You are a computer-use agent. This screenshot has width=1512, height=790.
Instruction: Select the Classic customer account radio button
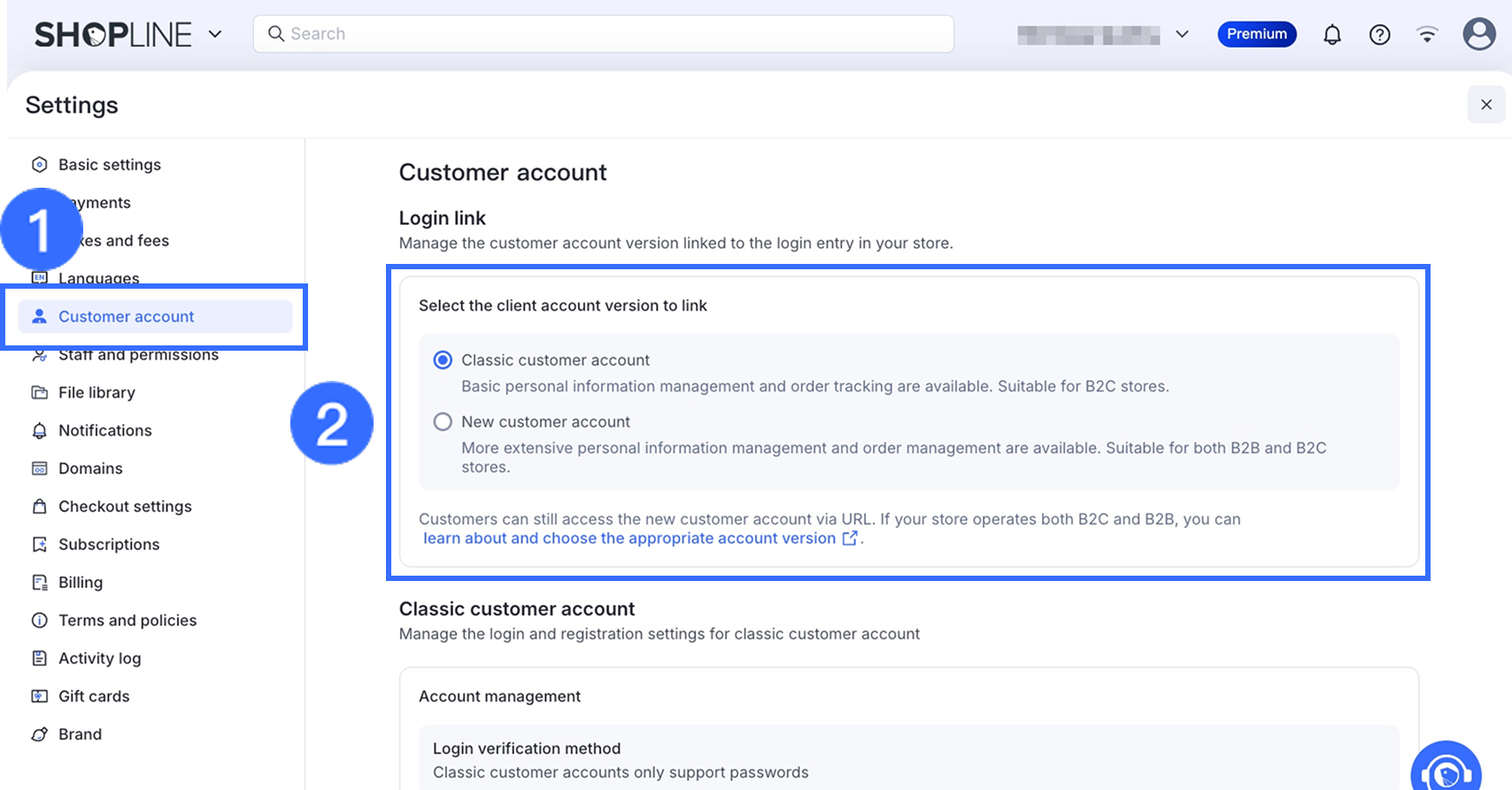pyautogui.click(x=443, y=360)
